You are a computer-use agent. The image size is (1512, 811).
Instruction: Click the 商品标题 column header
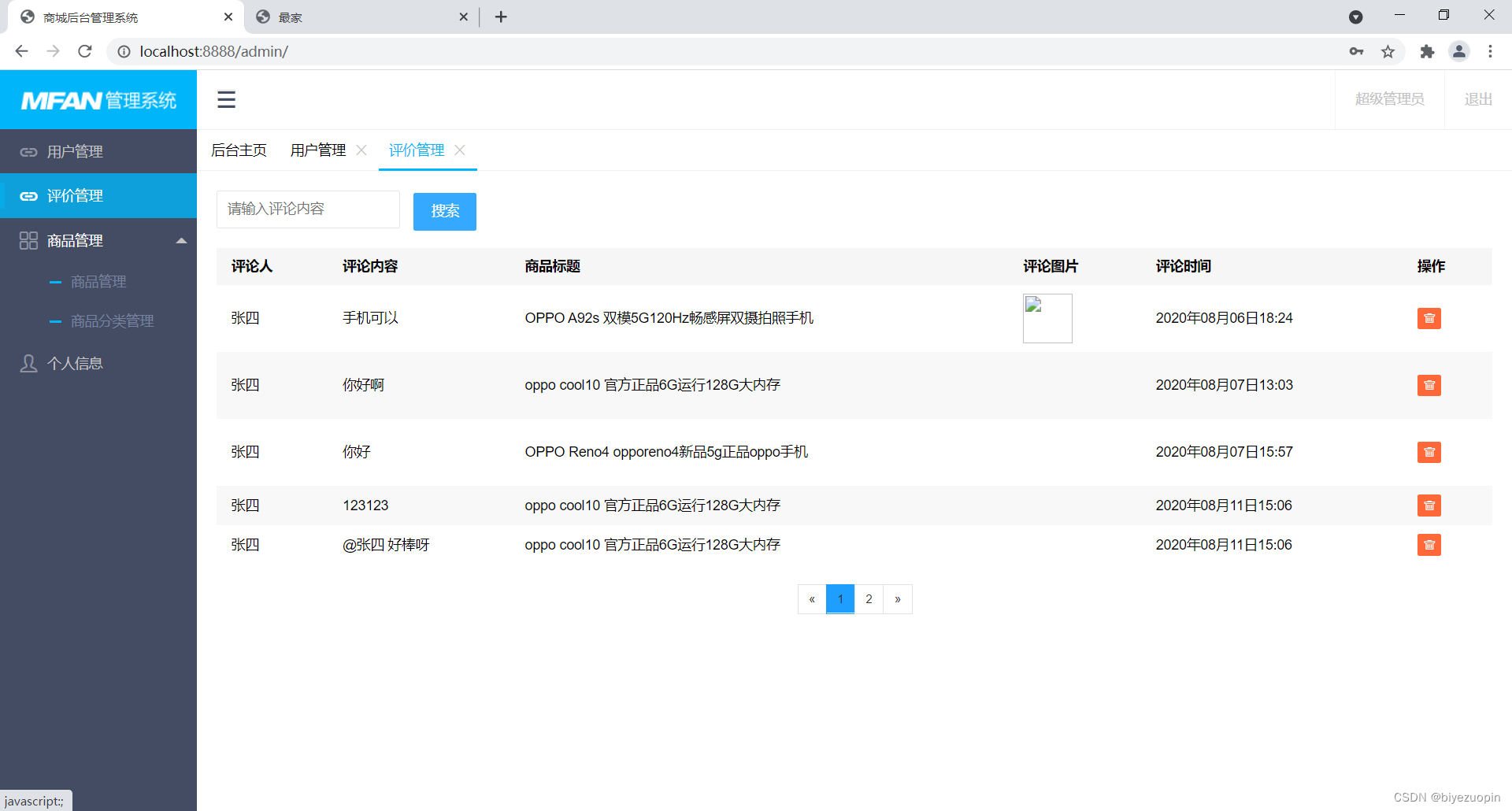pos(553,266)
